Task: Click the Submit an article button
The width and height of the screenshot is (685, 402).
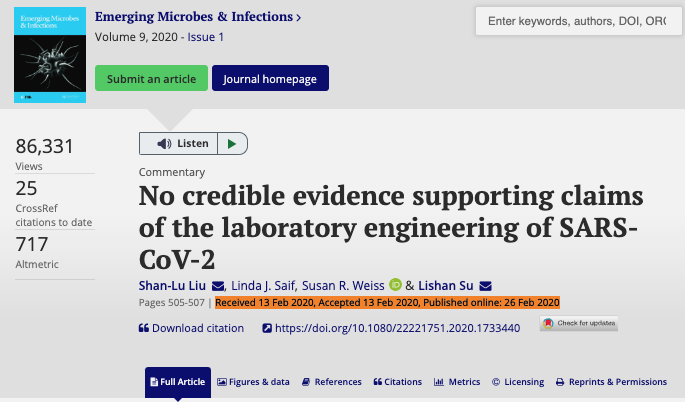Action: pos(151,78)
